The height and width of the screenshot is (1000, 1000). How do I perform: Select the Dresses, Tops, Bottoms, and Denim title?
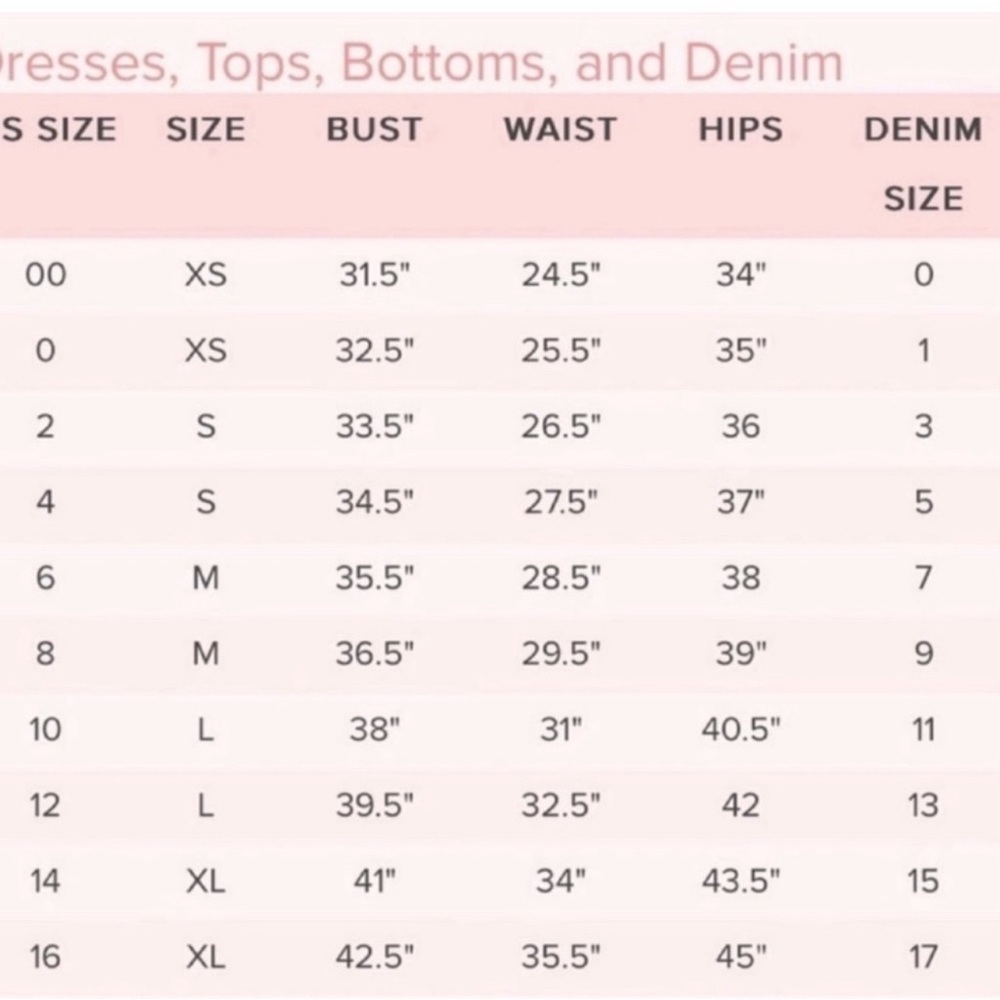click(421, 64)
